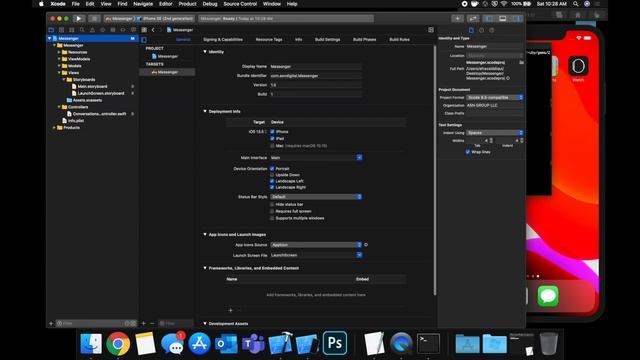640x360 pixels.
Task: Open the Library with the plus button
Action: (458, 18)
